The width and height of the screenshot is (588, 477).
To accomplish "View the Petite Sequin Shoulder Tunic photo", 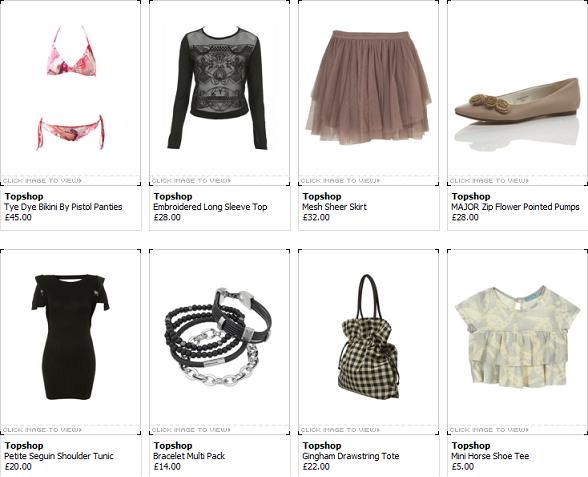I will [70, 337].
